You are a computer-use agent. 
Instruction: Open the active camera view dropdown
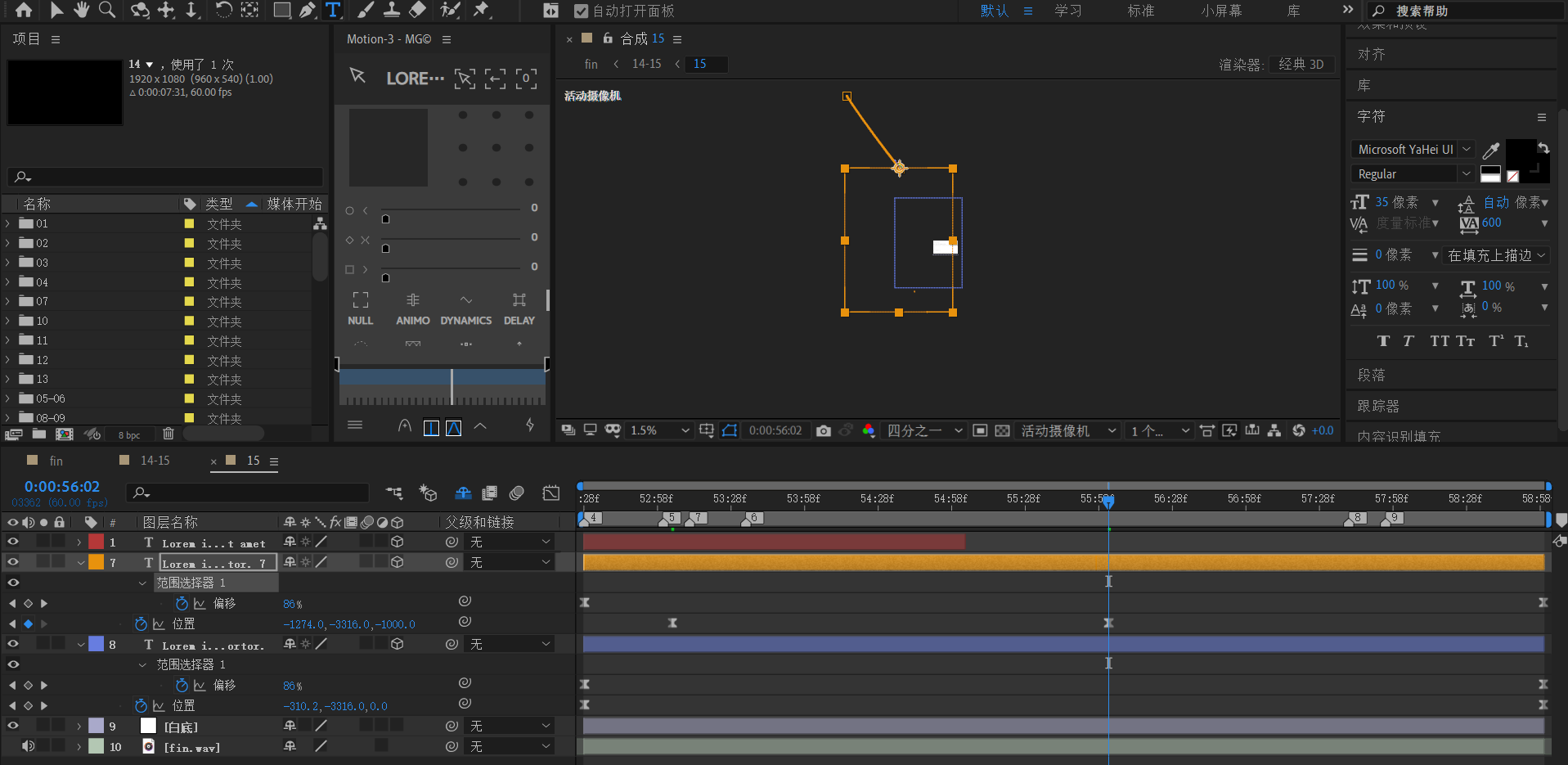pos(1068,430)
